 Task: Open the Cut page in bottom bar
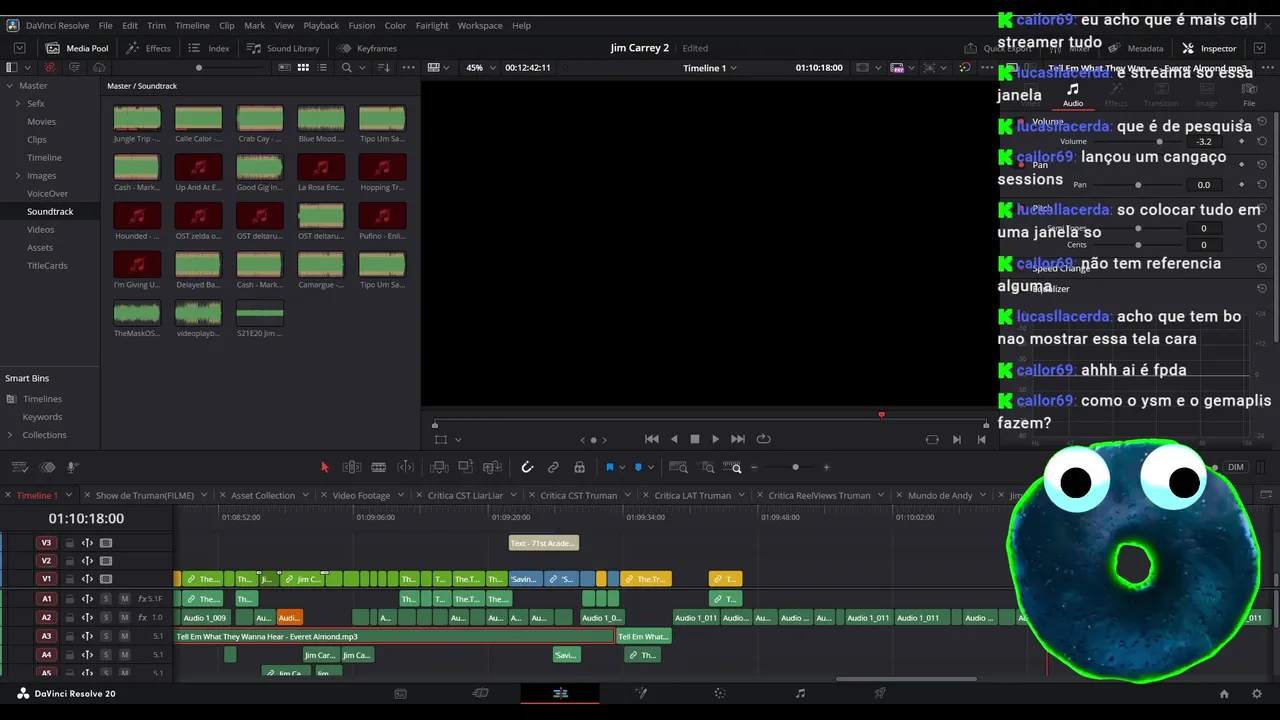pos(480,693)
